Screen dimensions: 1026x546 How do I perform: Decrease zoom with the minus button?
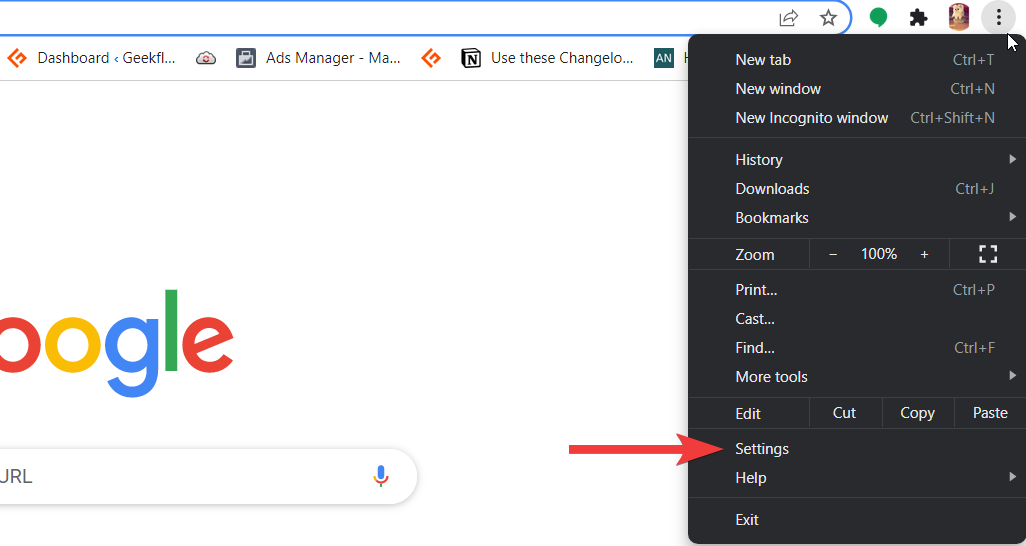click(833, 254)
